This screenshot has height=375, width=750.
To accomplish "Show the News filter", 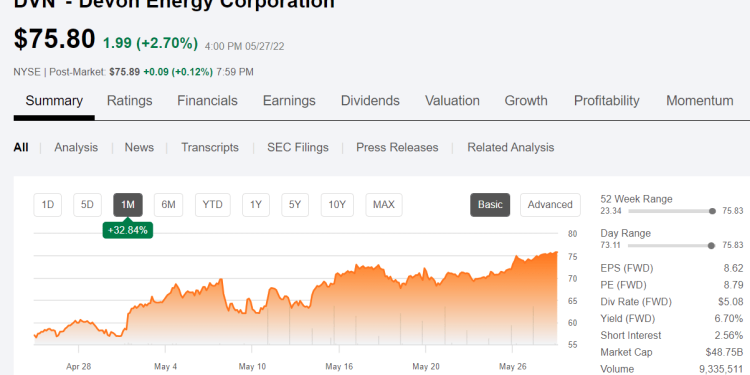I will pos(139,147).
